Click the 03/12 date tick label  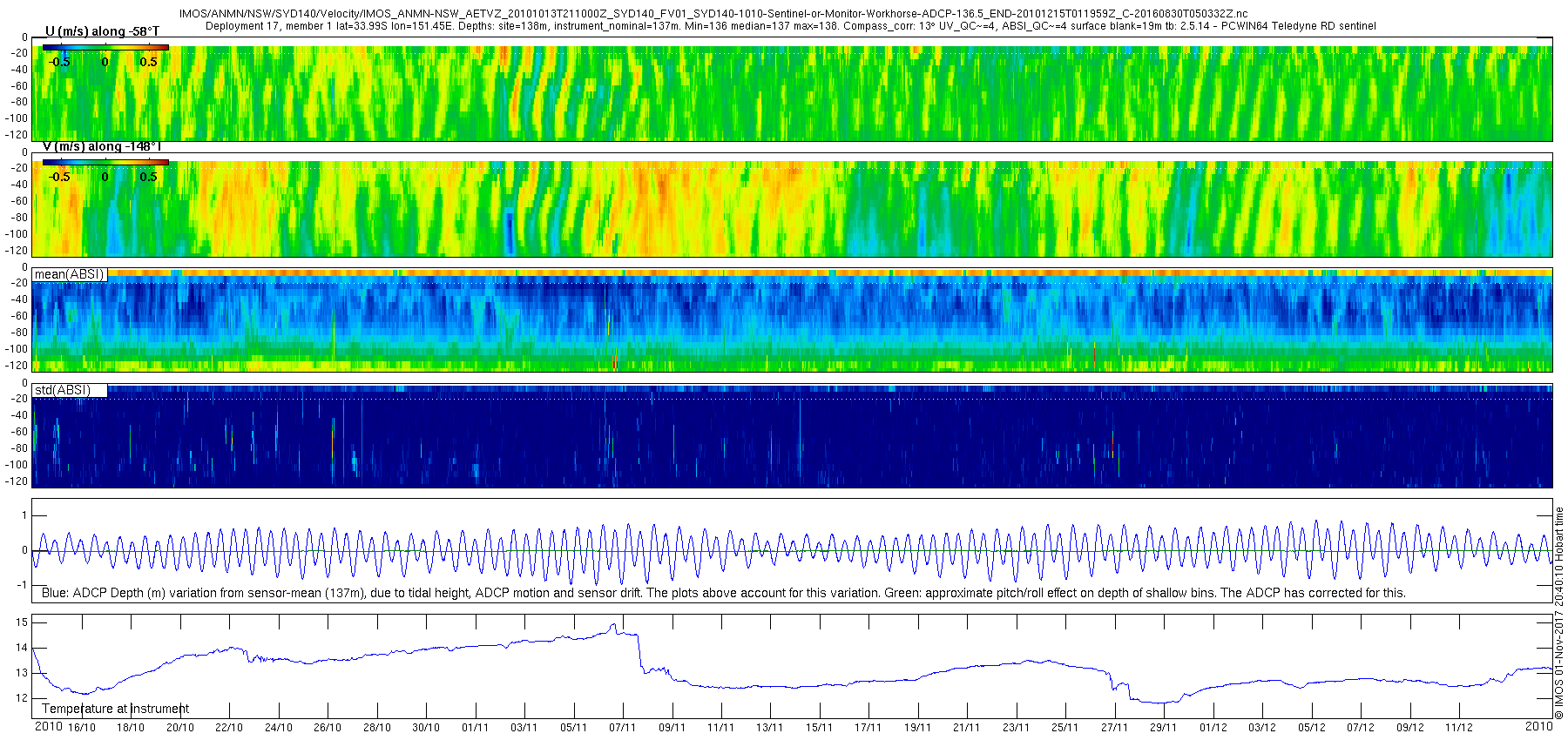click(1262, 727)
